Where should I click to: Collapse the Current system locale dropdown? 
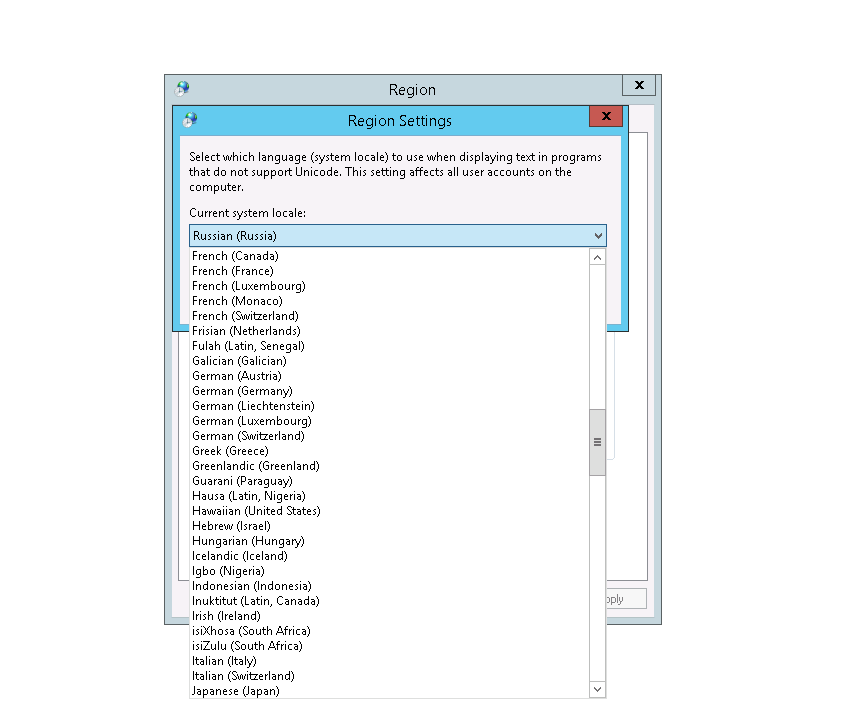(598, 236)
